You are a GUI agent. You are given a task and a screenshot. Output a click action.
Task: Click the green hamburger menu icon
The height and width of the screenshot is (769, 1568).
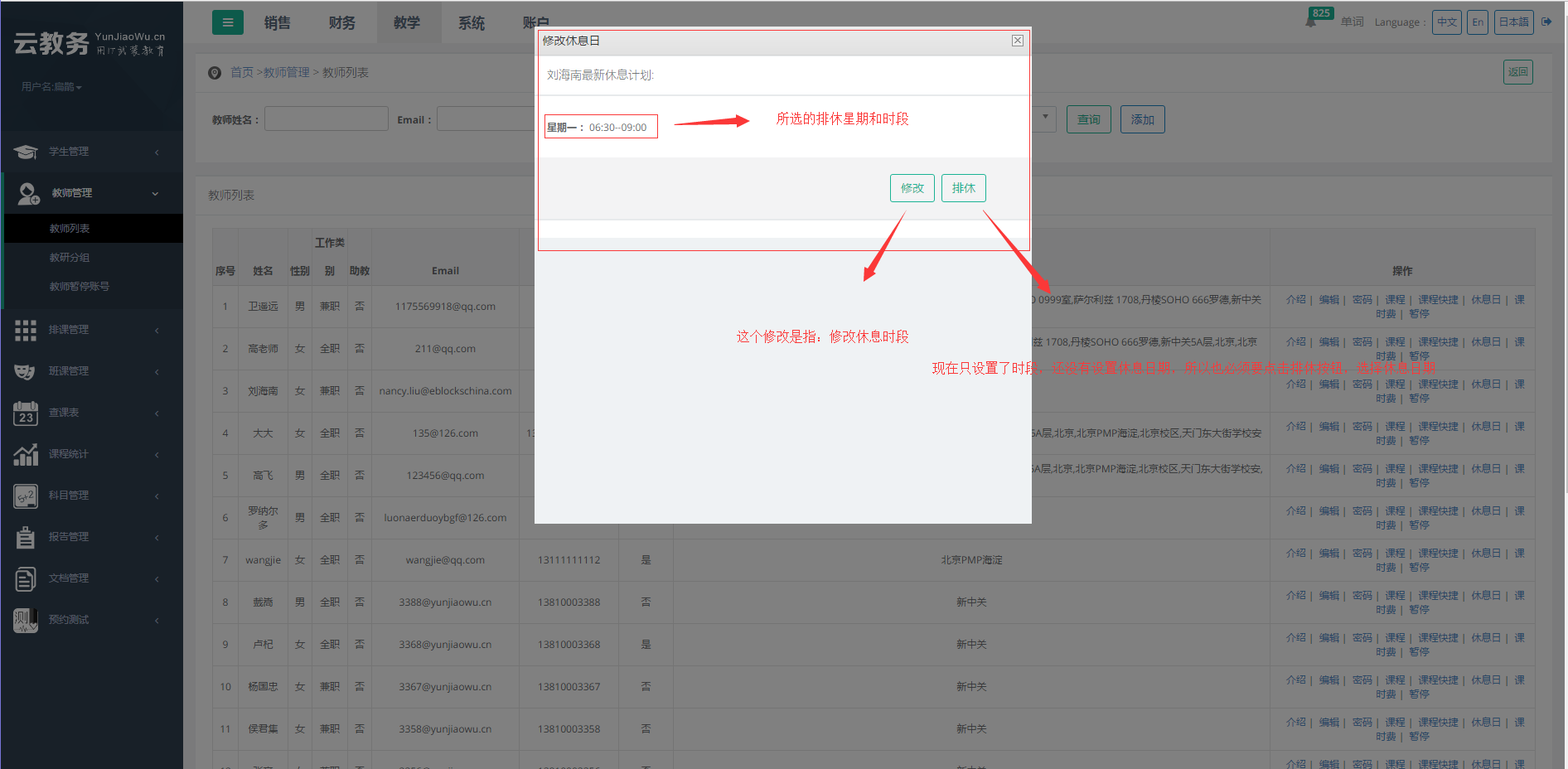[x=228, y=22]
